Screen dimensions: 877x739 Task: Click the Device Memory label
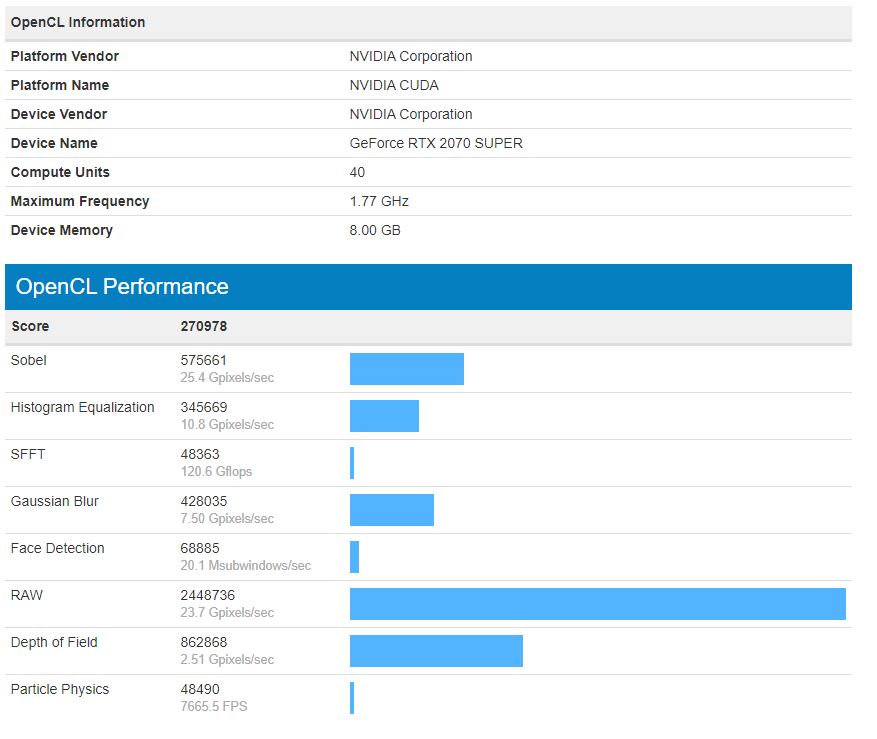pos(62,231)
